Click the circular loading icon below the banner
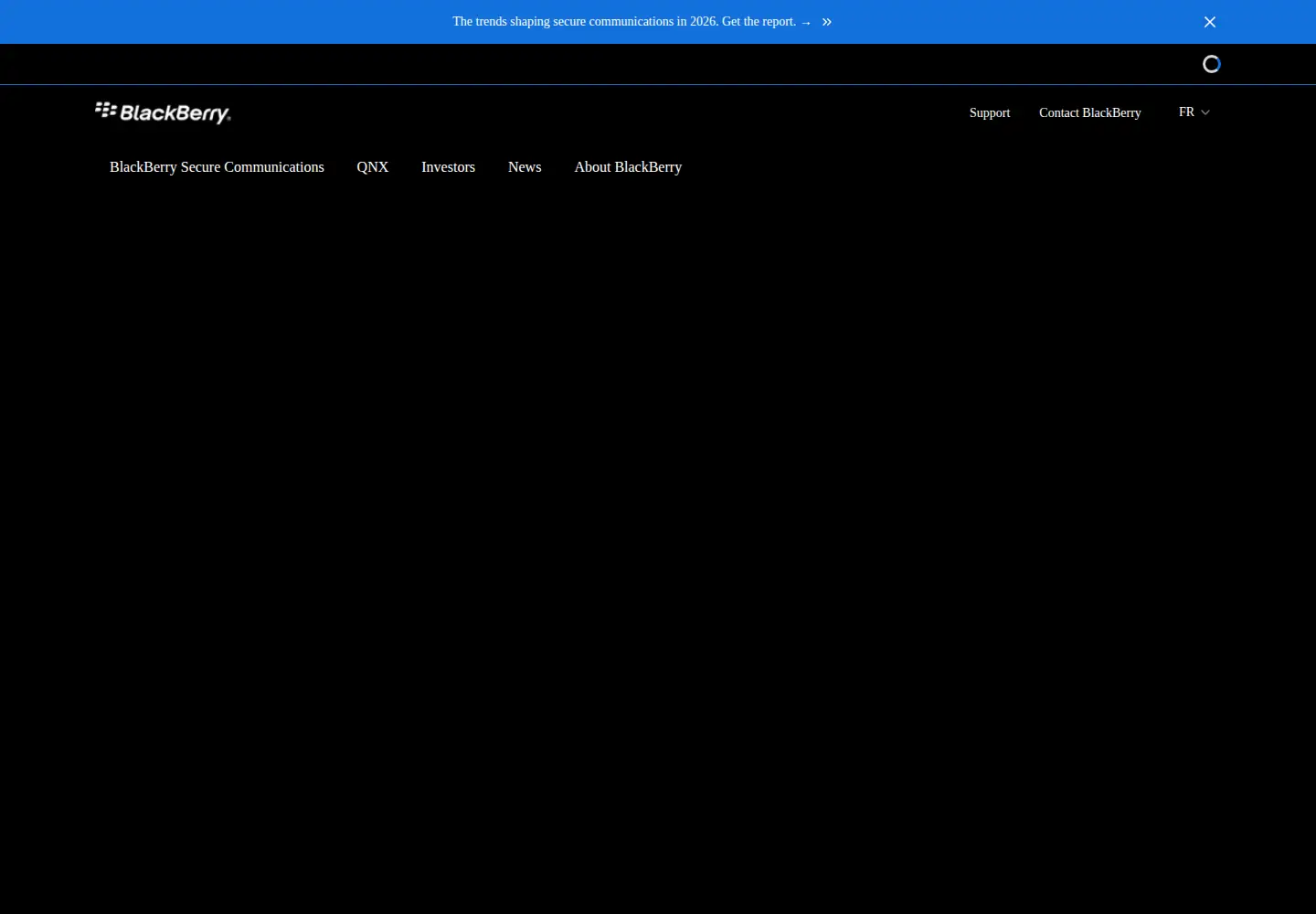 coord(1212,64)
